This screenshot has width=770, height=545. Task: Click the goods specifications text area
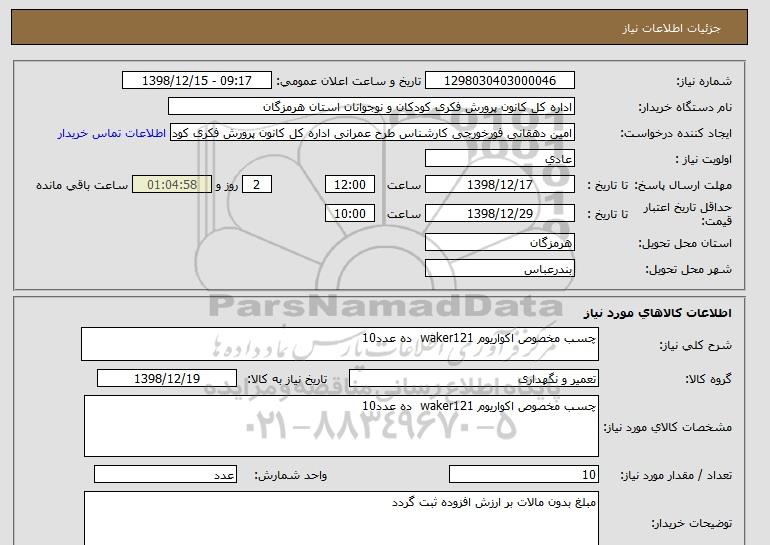341,426
